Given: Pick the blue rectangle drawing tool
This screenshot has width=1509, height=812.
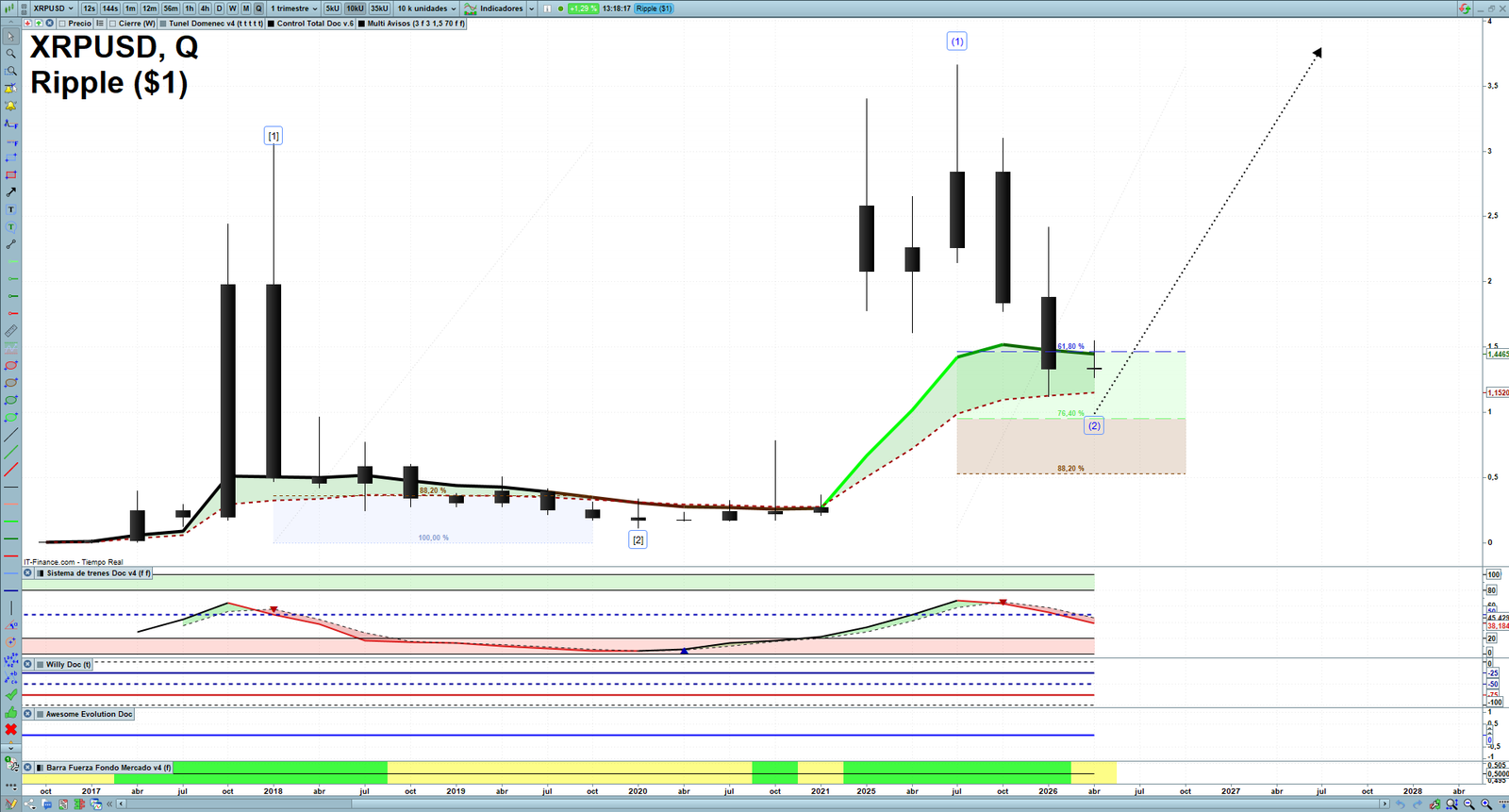Looking at the screenshot, I should tap(10, 157).
